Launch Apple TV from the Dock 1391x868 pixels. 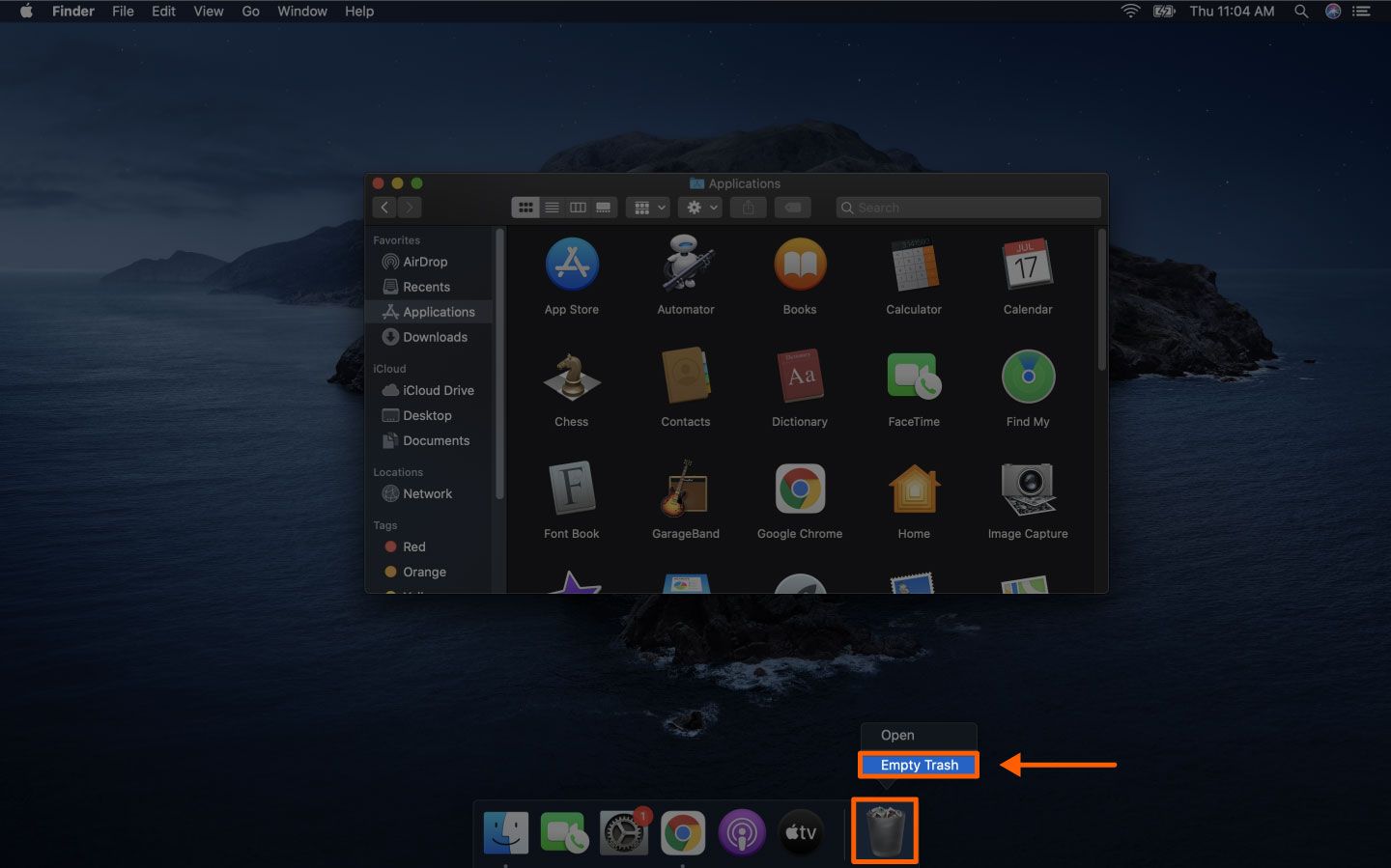801,832
